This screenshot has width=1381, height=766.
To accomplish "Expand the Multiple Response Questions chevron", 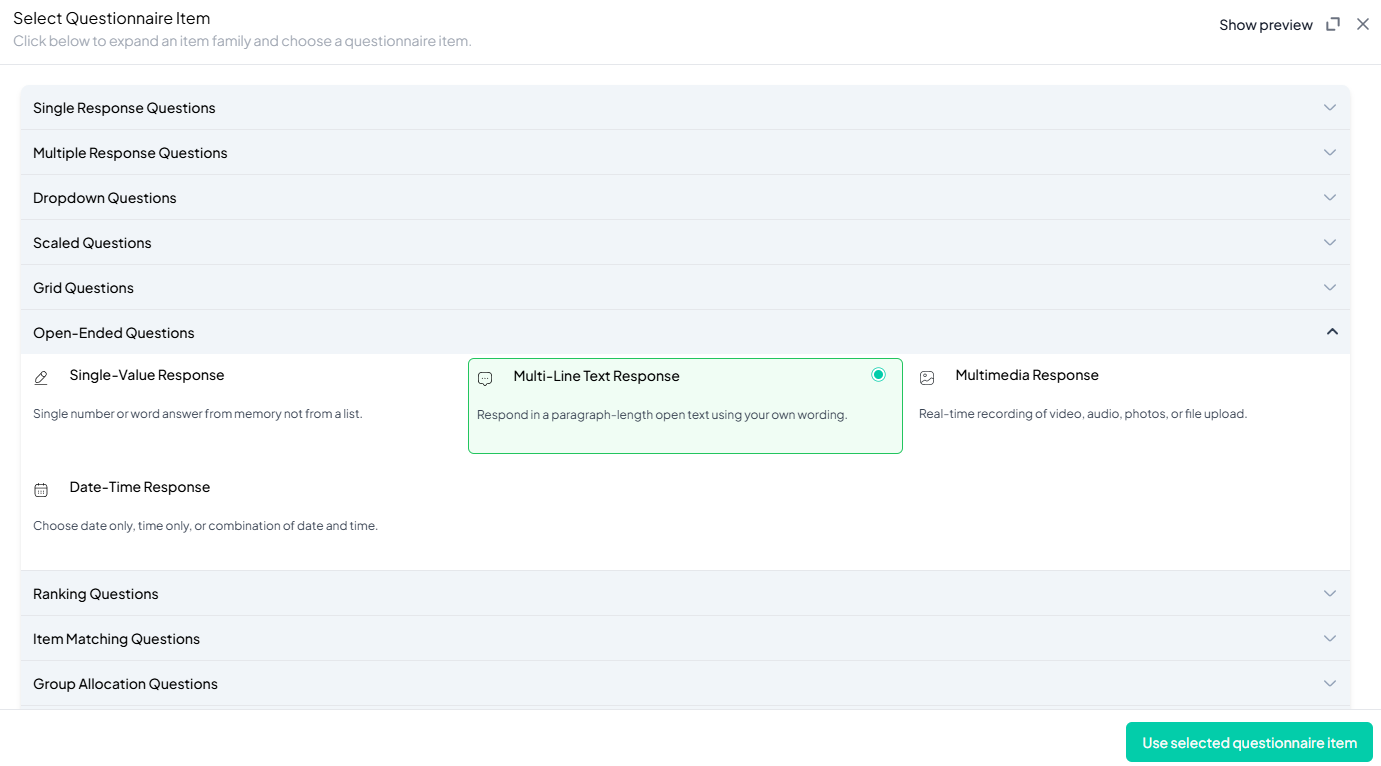I will point(1329,153).
